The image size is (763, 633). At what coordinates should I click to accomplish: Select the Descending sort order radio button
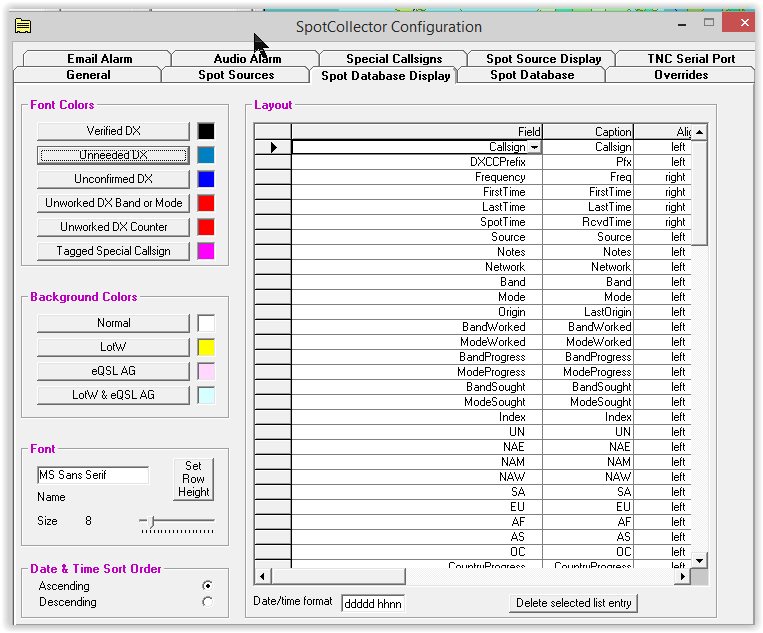point(207,602)
